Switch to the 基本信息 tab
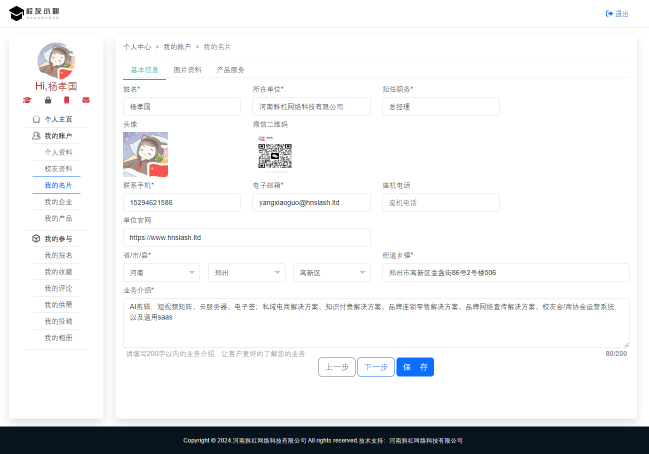This screenshot has width=649, height=454. [144, 70]
